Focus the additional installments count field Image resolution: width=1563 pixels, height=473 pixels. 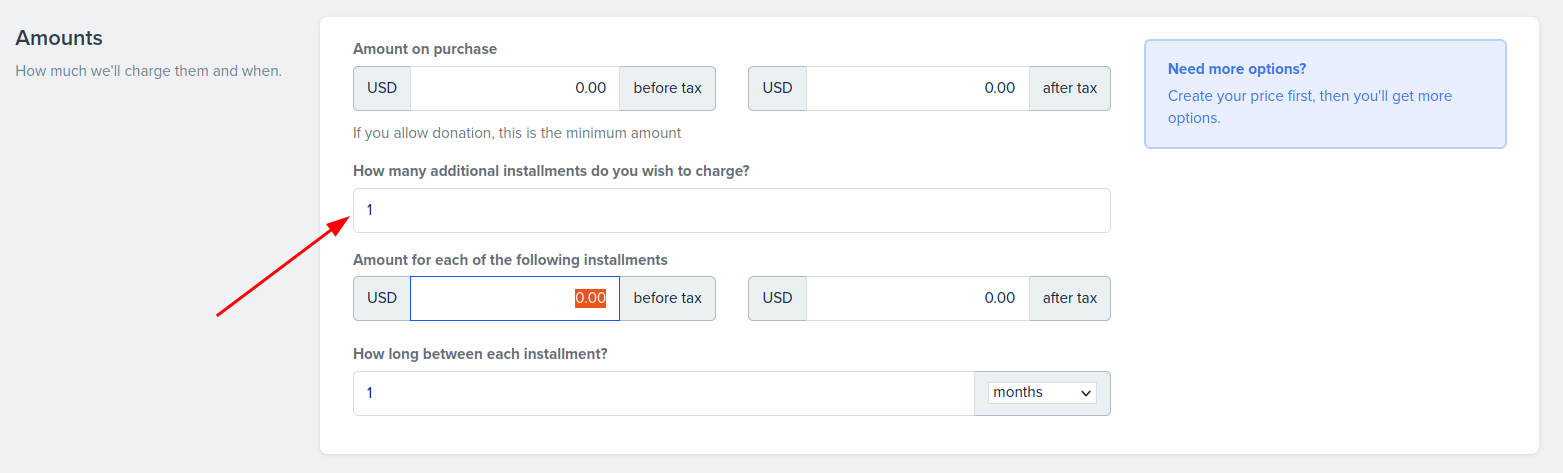pos(731,210)
